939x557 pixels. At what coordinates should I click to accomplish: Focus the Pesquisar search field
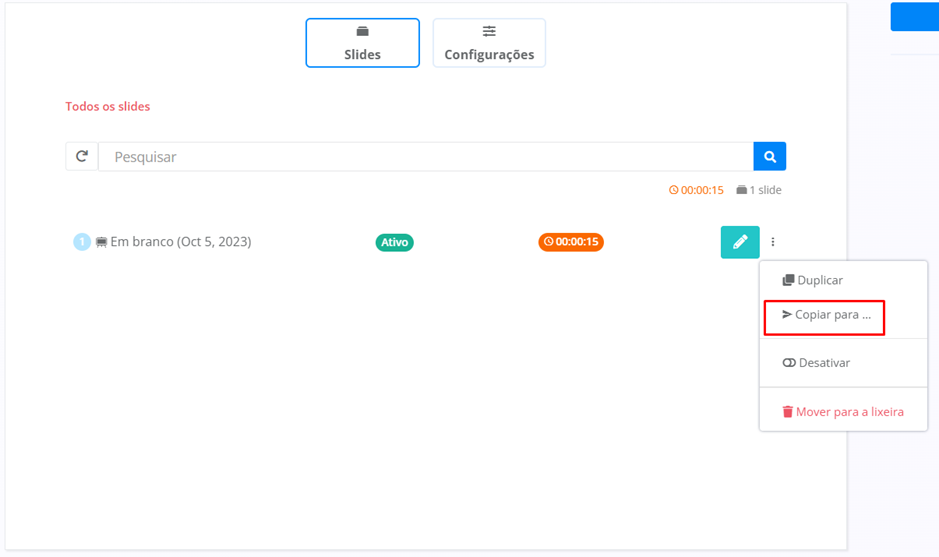[425, 157]
